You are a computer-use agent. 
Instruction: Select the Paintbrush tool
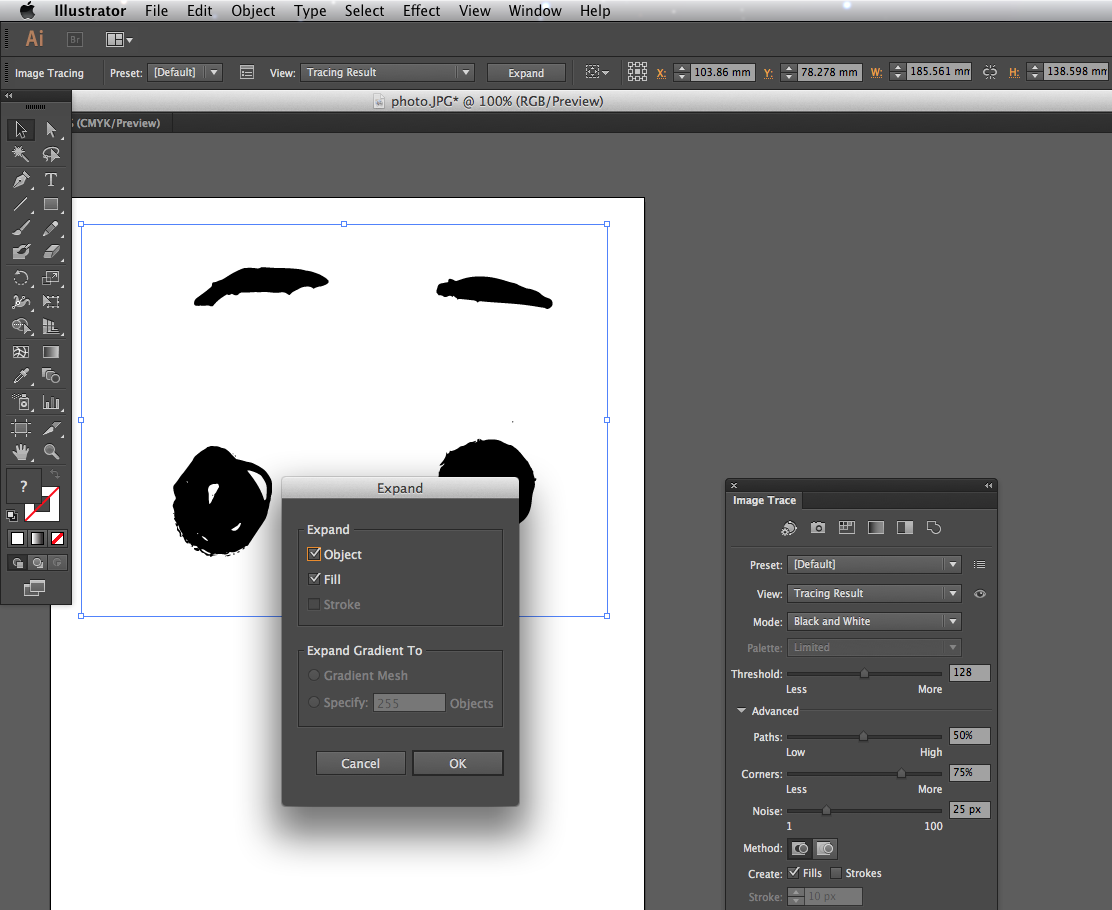(20, 228)
